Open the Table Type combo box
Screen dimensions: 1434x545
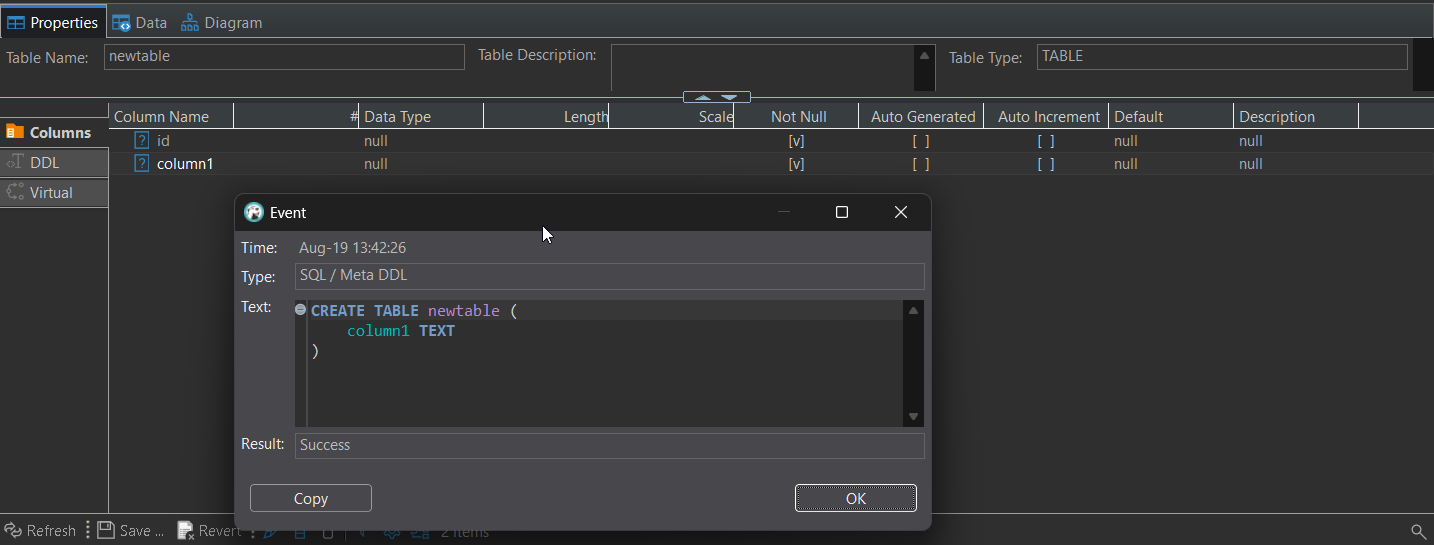1222,57
